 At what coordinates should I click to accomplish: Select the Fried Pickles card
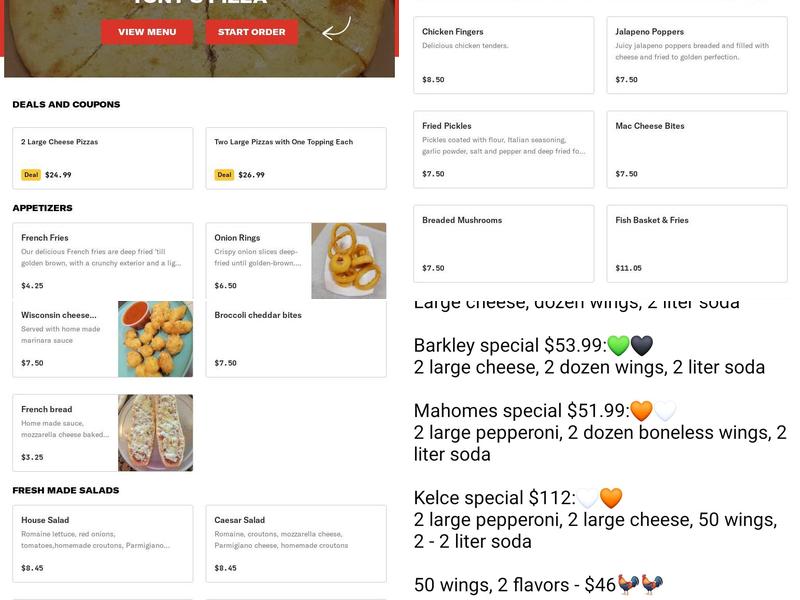point(503,149)
